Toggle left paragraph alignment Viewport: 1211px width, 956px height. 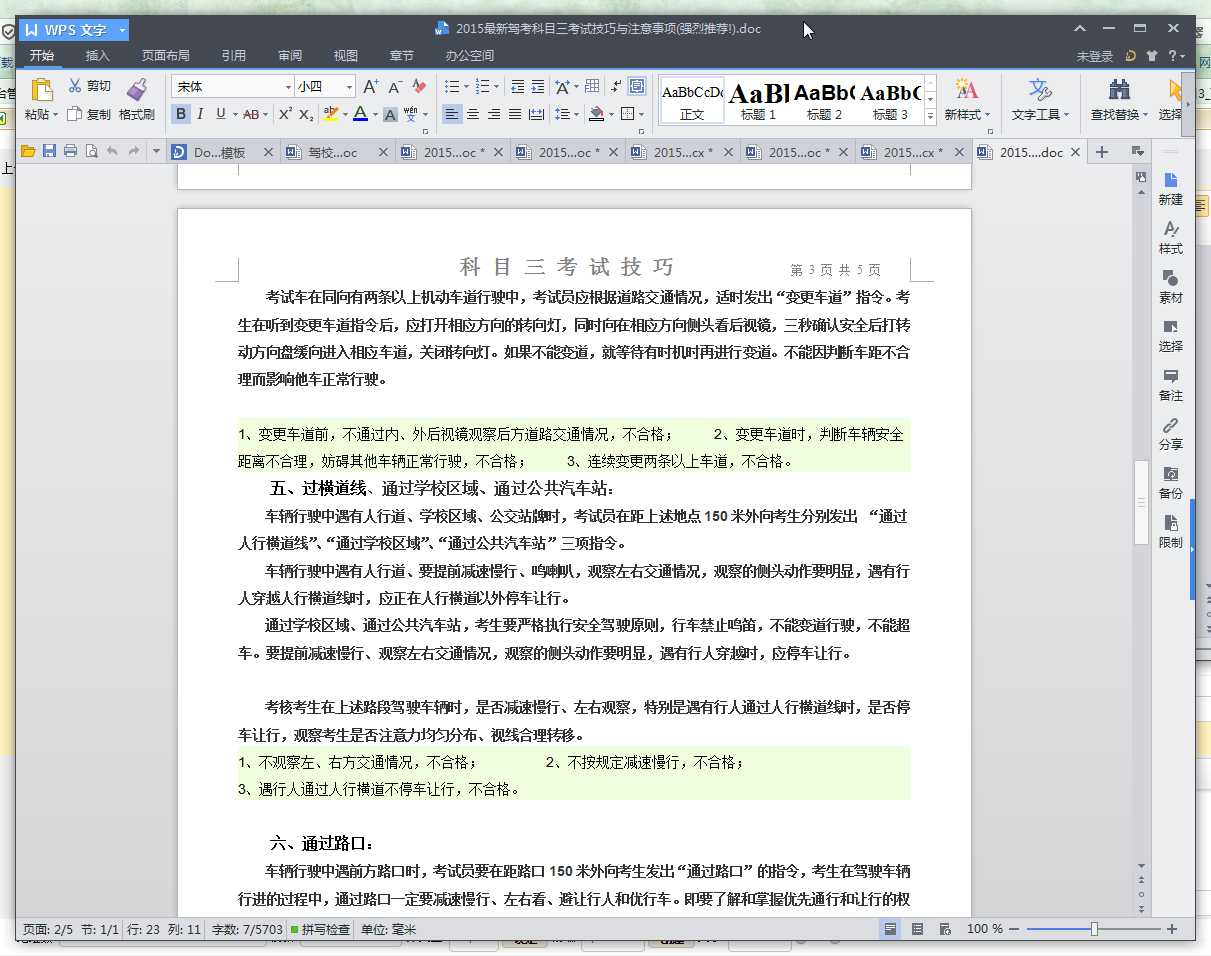pos(452,114)
